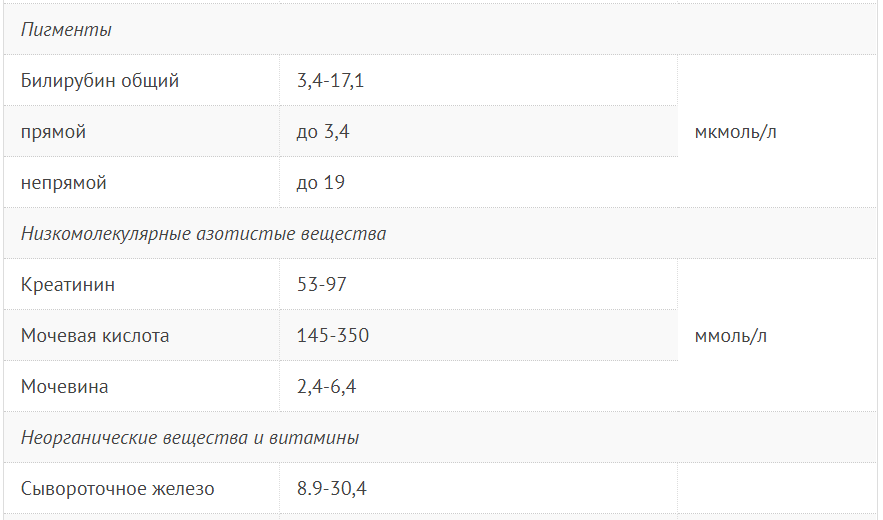883x520 pixels.
Task: Select the непрямой row label
Action: coord(63,183)
